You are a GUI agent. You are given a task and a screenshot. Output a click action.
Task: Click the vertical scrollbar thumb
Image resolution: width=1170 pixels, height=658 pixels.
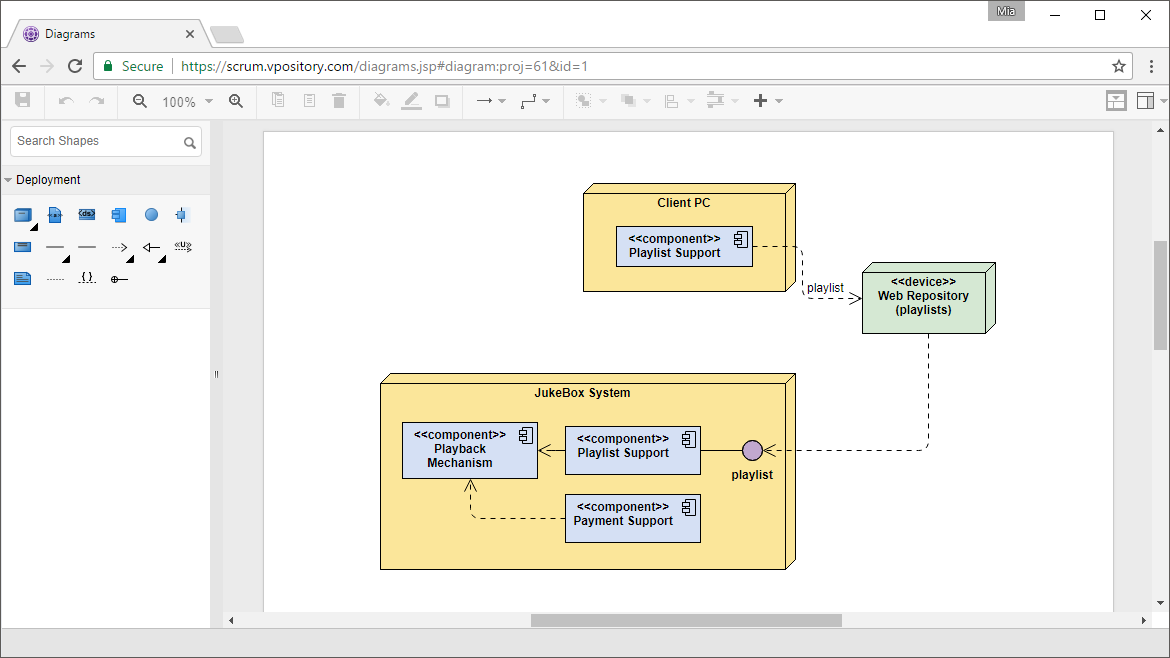[1160, 295]
